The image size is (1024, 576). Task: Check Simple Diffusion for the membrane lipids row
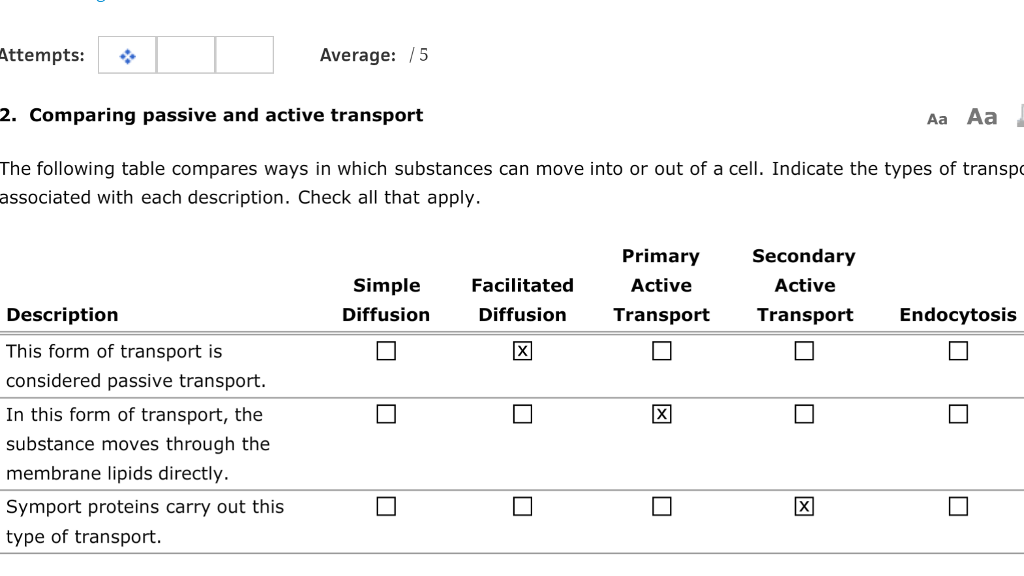(386, 414)
